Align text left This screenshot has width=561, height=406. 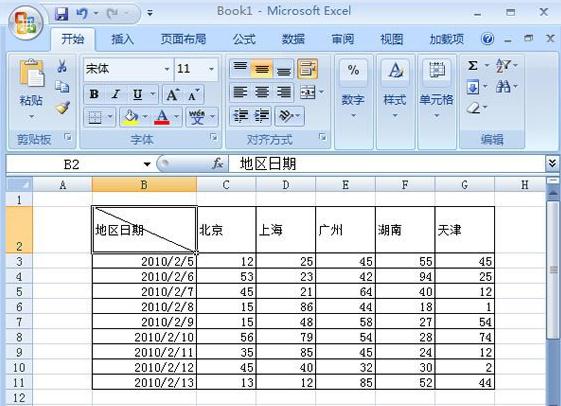240,93
